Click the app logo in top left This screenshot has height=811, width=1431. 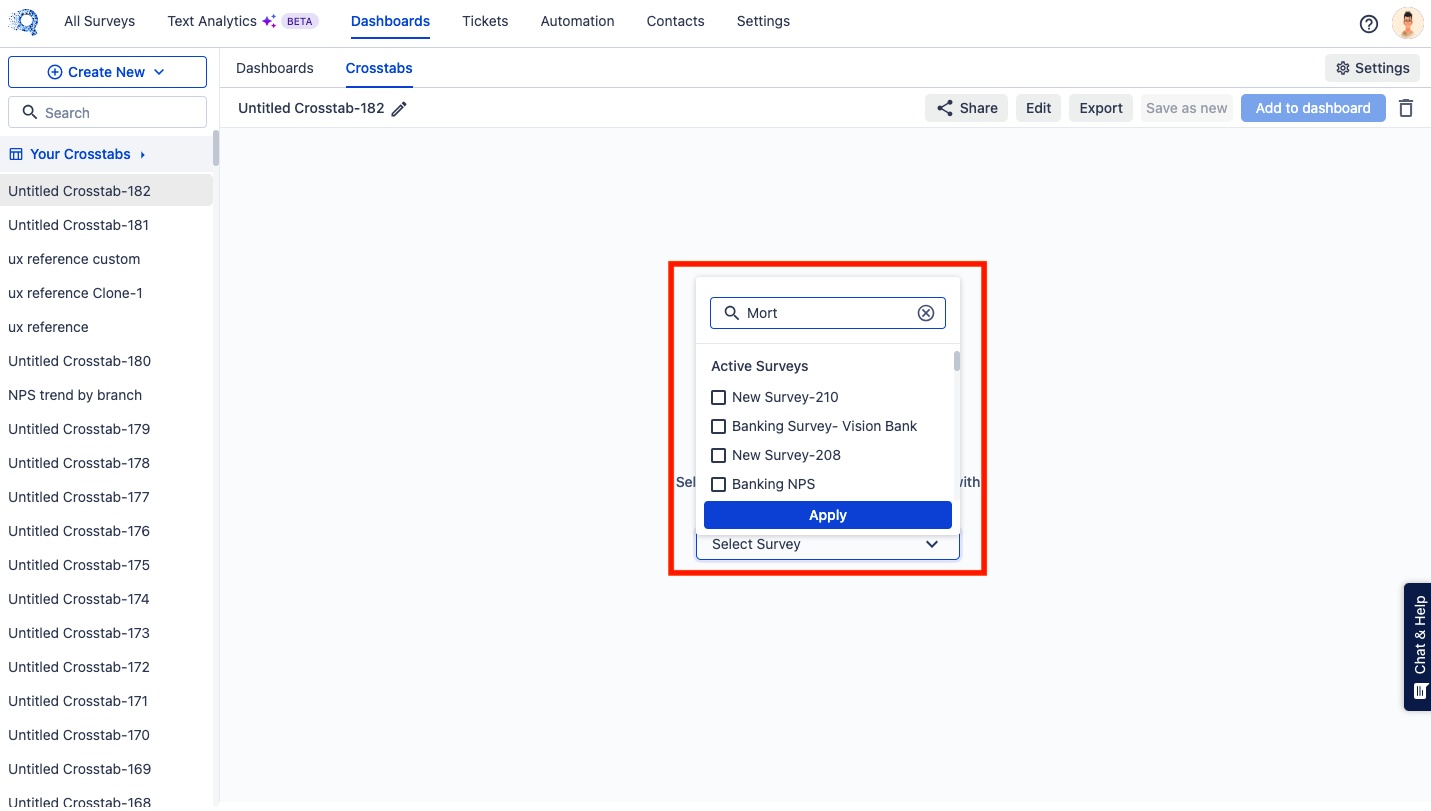(x=23, y=22)
